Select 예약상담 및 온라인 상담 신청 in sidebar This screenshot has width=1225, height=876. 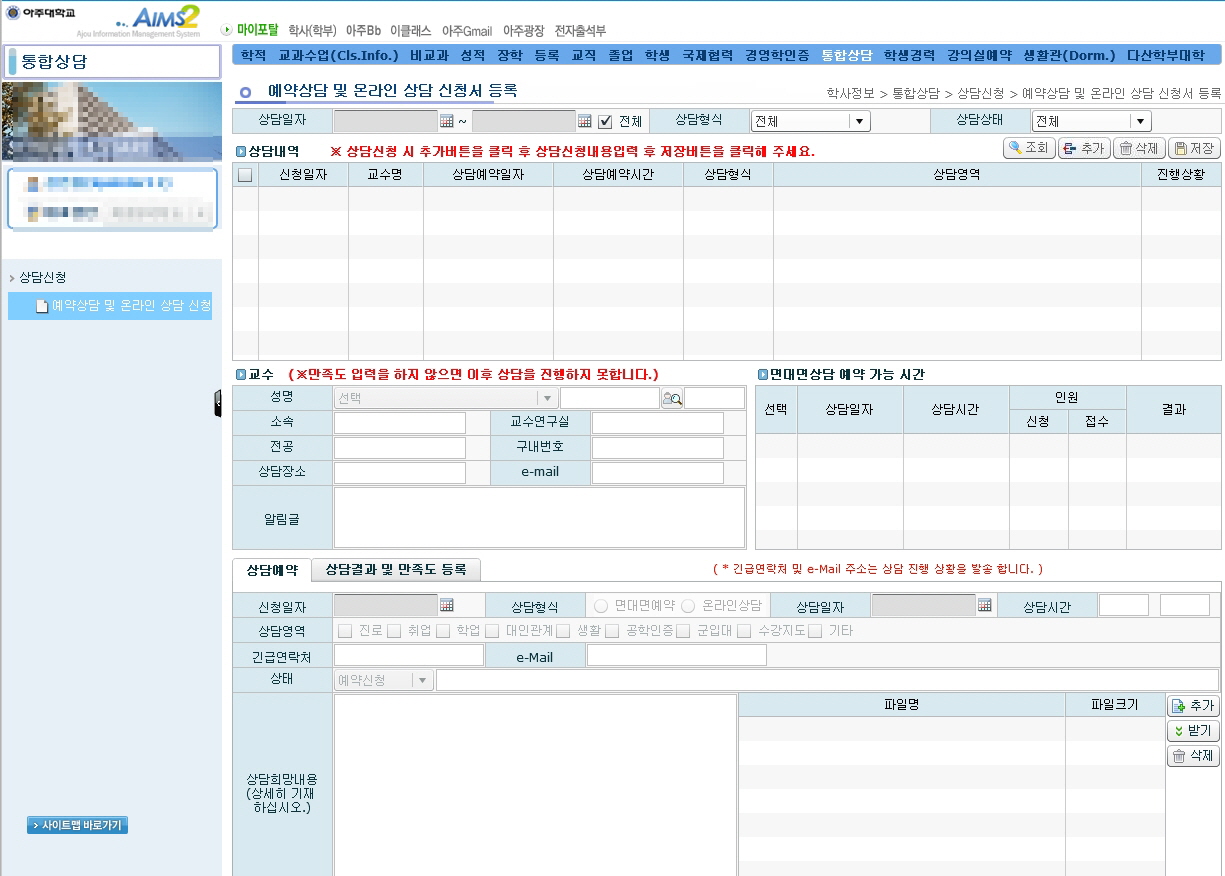tap(123, 305)
